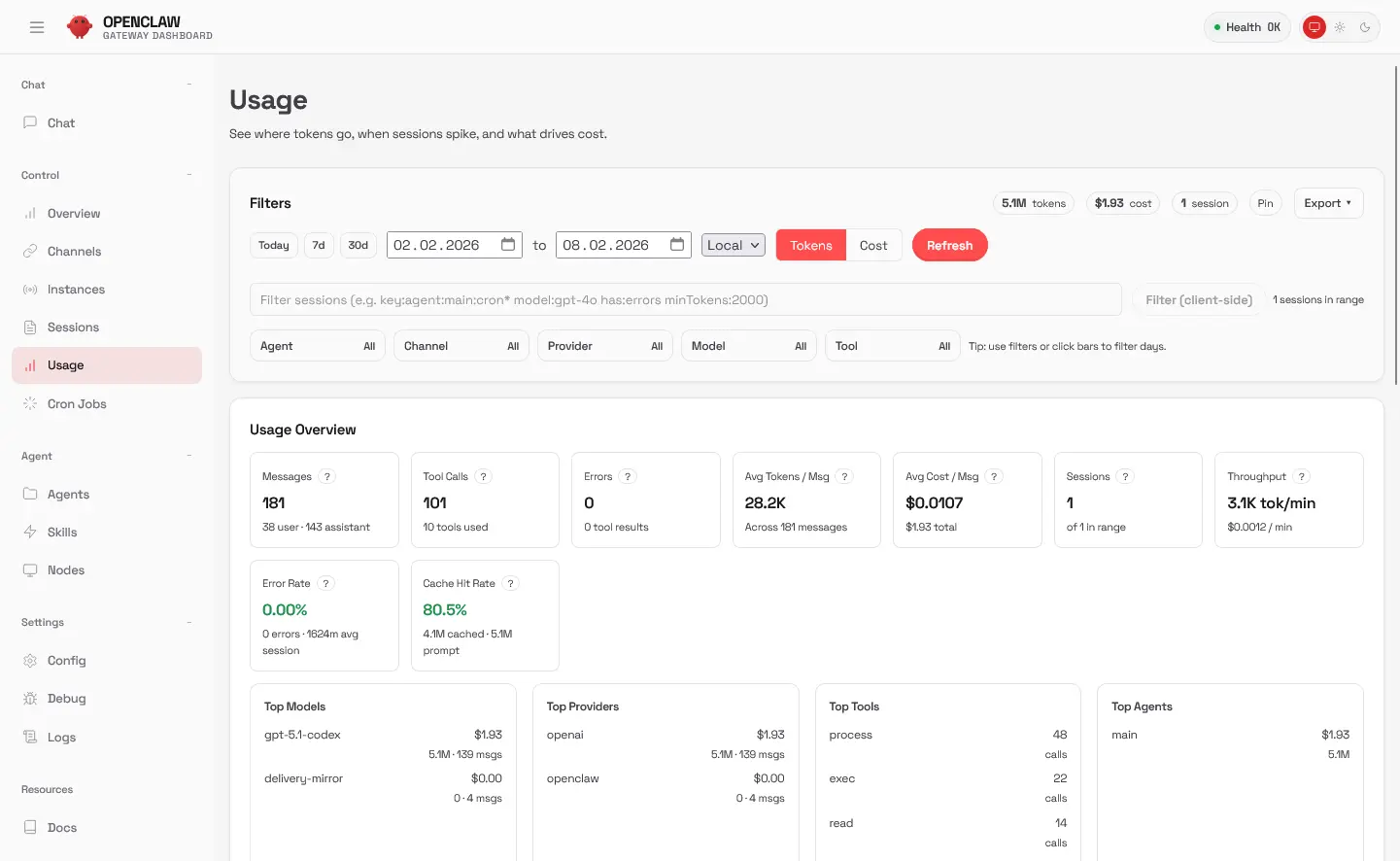Open the Local timezone dropdown
Image resolution: width=1400 pixels, height=861 pixels.
pos(733,246)
